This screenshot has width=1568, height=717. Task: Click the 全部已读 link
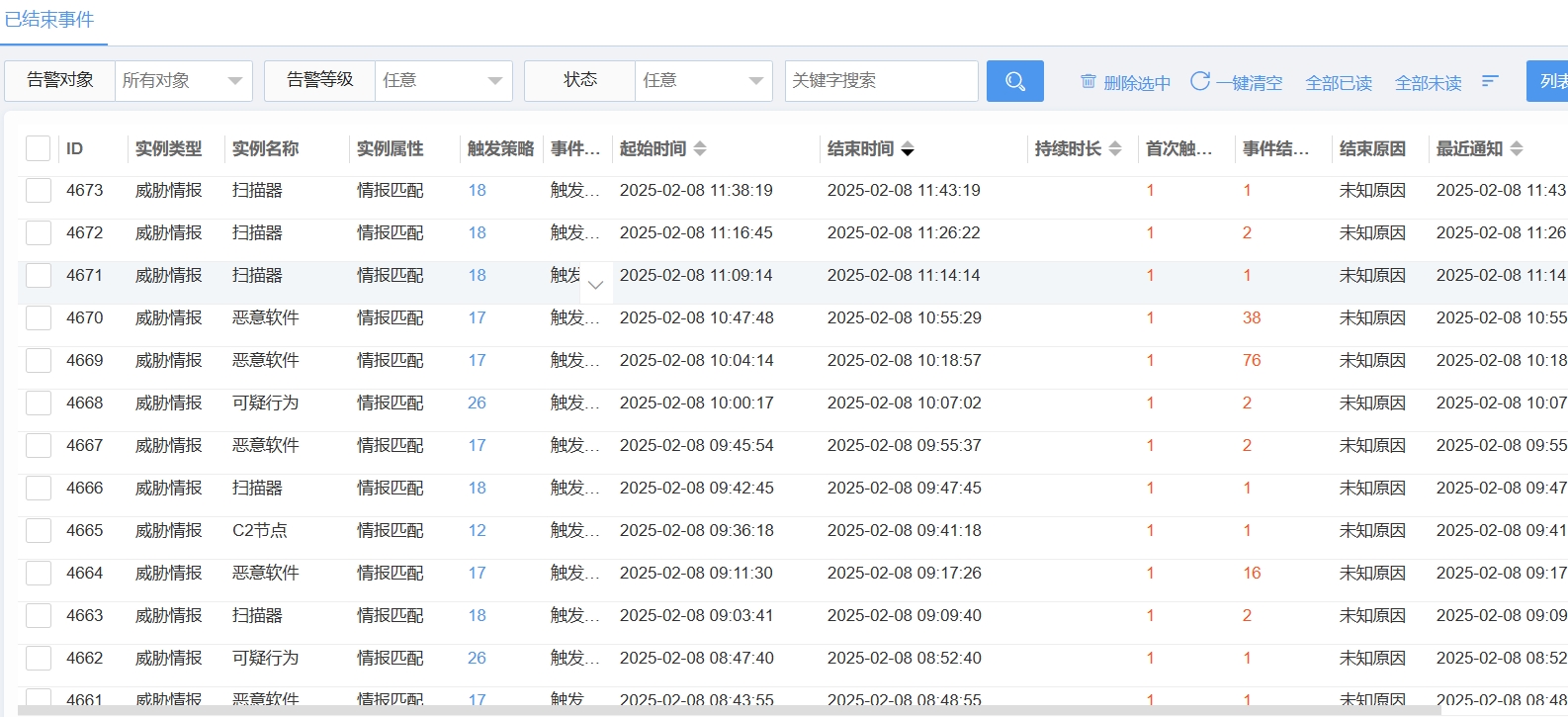[1339, 83]
